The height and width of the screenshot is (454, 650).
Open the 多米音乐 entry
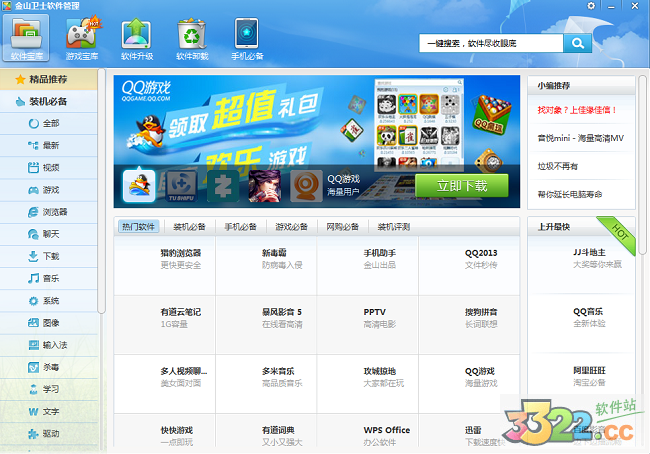(266, 384)
